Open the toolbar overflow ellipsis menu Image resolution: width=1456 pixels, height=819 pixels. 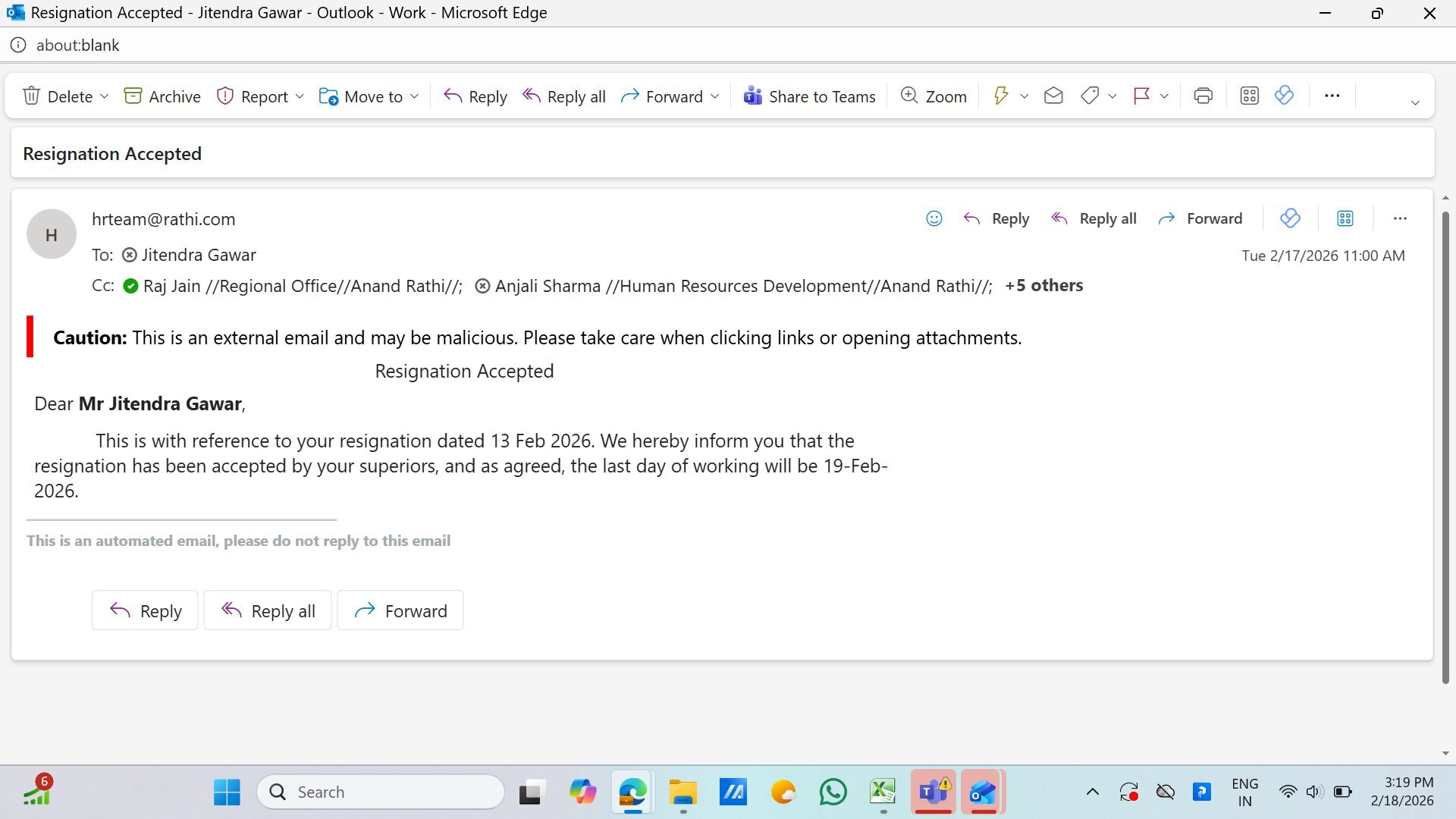coord(1332,96)
